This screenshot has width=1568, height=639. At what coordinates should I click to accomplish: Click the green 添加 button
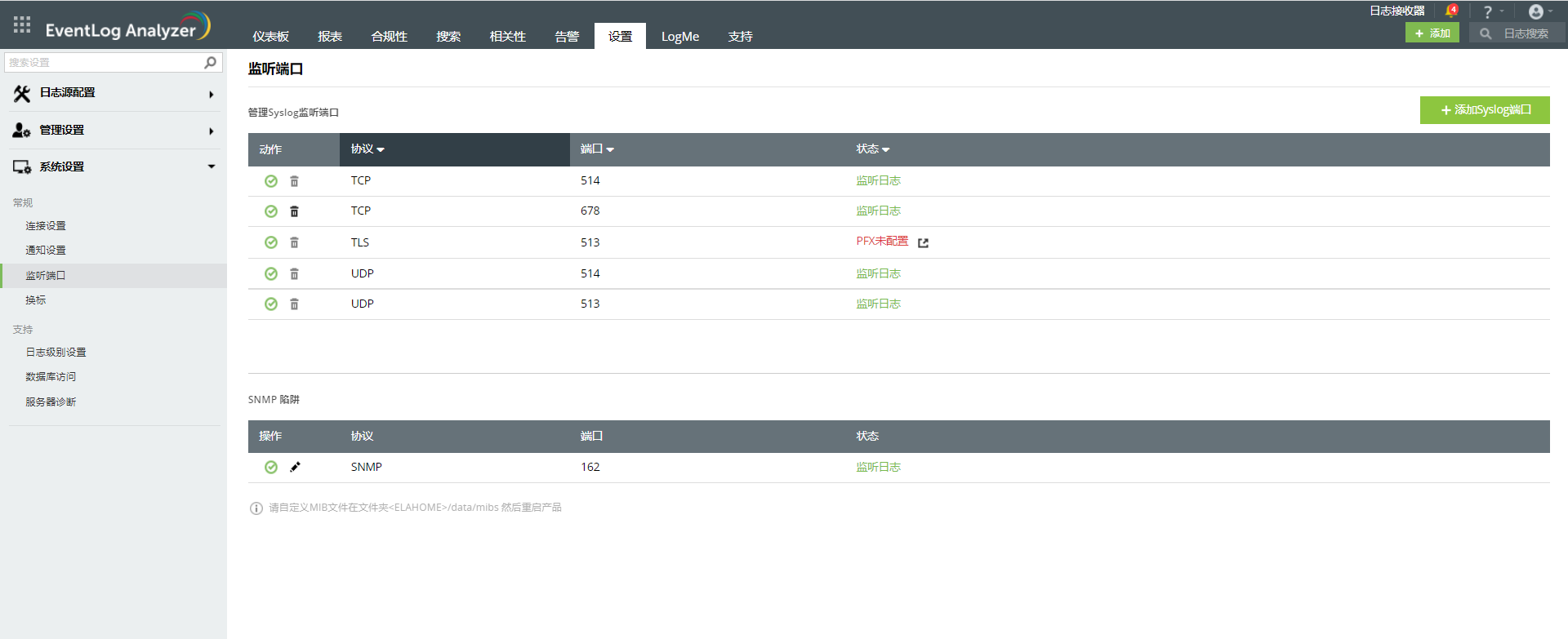click(x=1432, y=33)
